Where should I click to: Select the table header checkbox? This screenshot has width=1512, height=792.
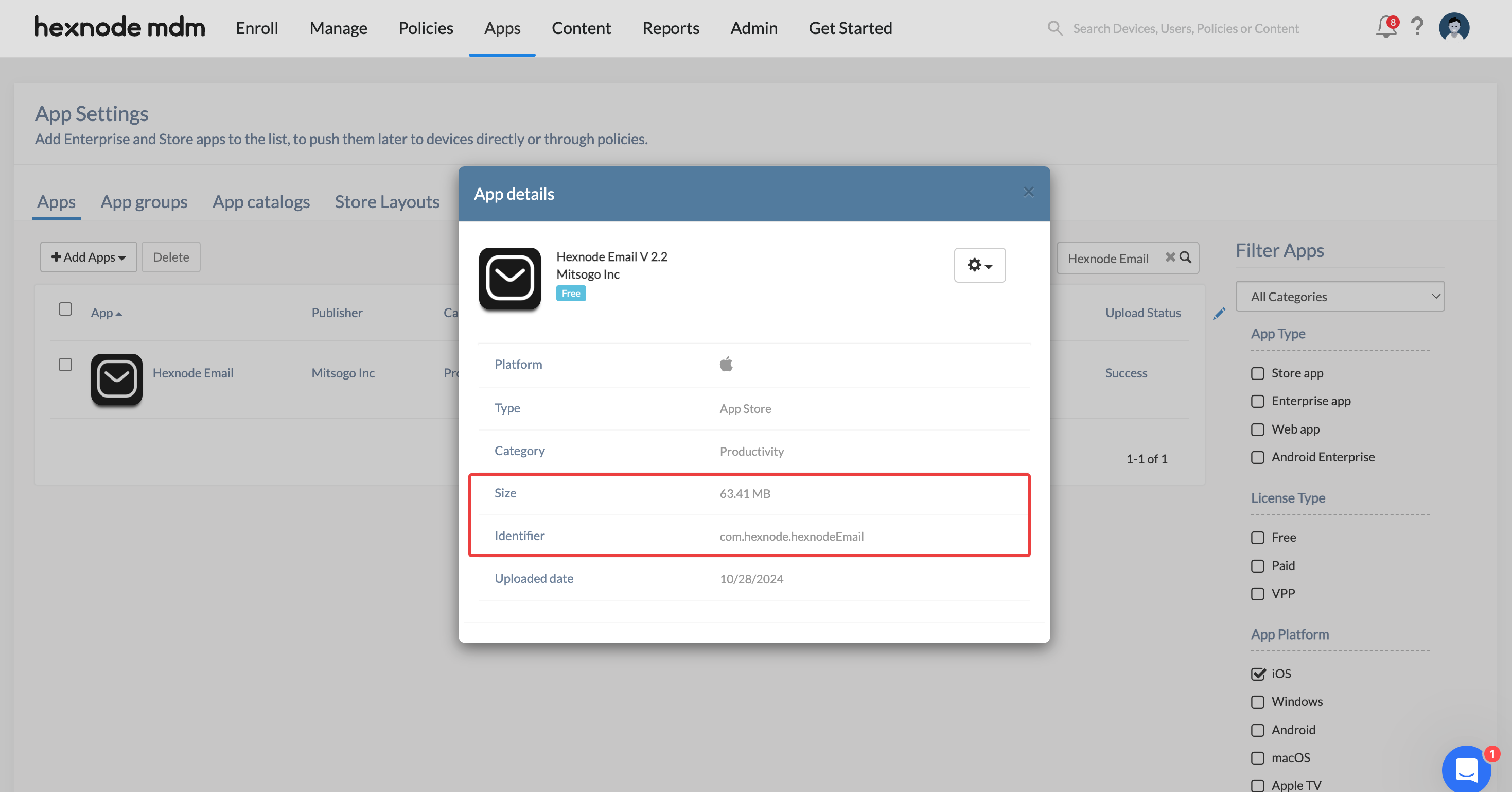tap(65, 309)
